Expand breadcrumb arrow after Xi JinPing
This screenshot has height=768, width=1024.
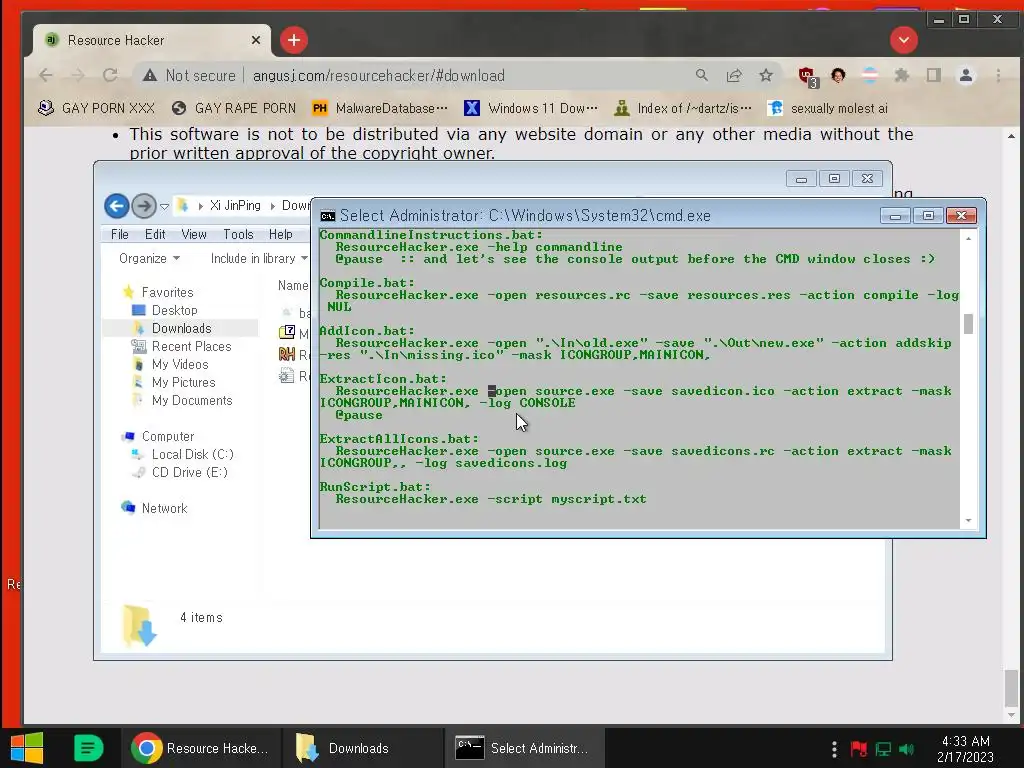272,206
